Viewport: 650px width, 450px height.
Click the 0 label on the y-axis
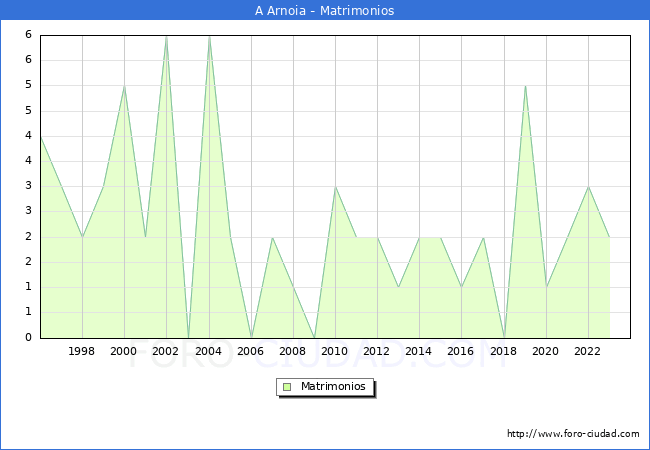pos(29,338)
